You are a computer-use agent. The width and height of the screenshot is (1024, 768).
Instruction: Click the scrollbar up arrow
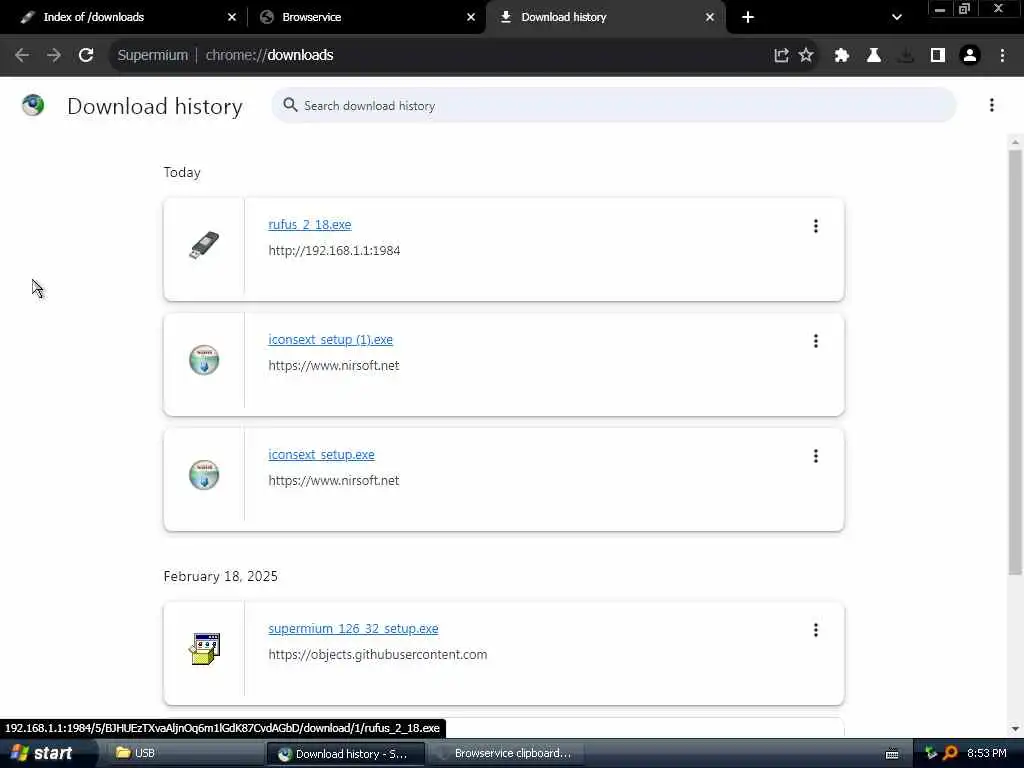(1014, 142)
